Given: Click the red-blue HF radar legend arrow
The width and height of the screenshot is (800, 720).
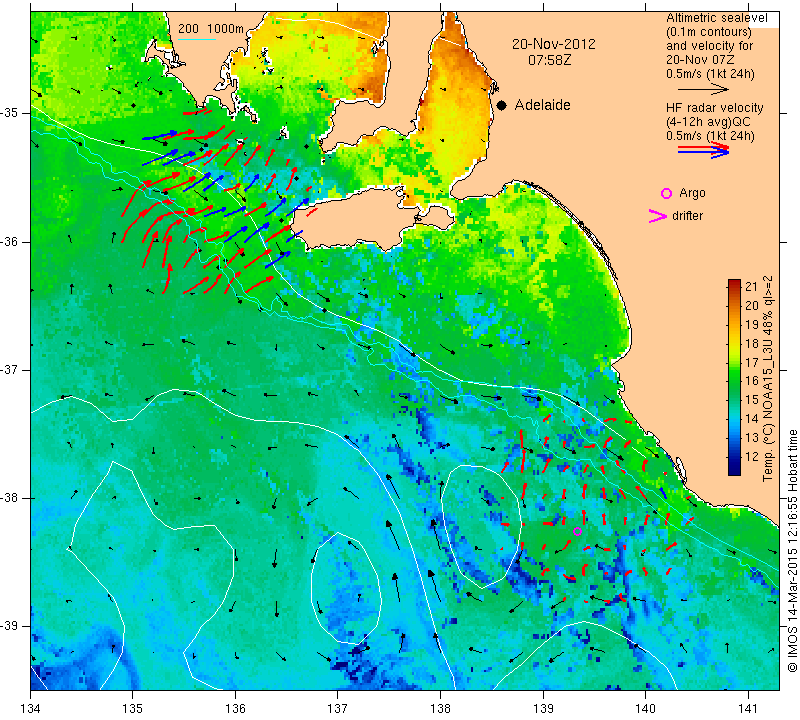Looking at the screenshot, I should click(x=703, y=150).
